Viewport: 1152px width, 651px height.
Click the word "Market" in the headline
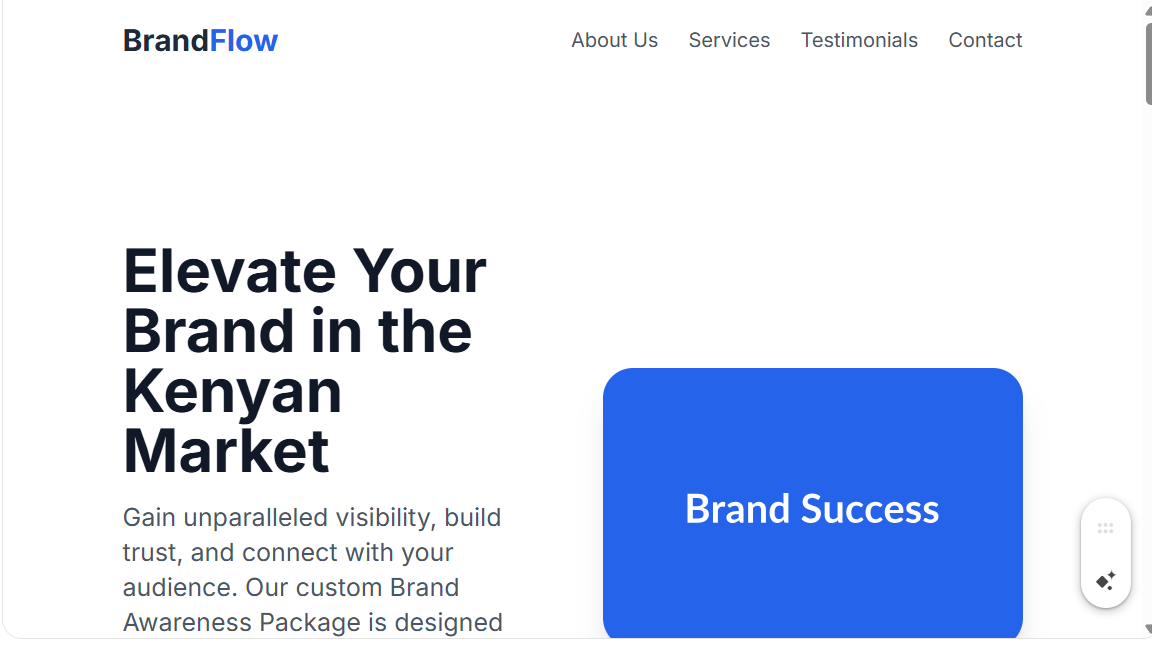[x=226, y=451]
